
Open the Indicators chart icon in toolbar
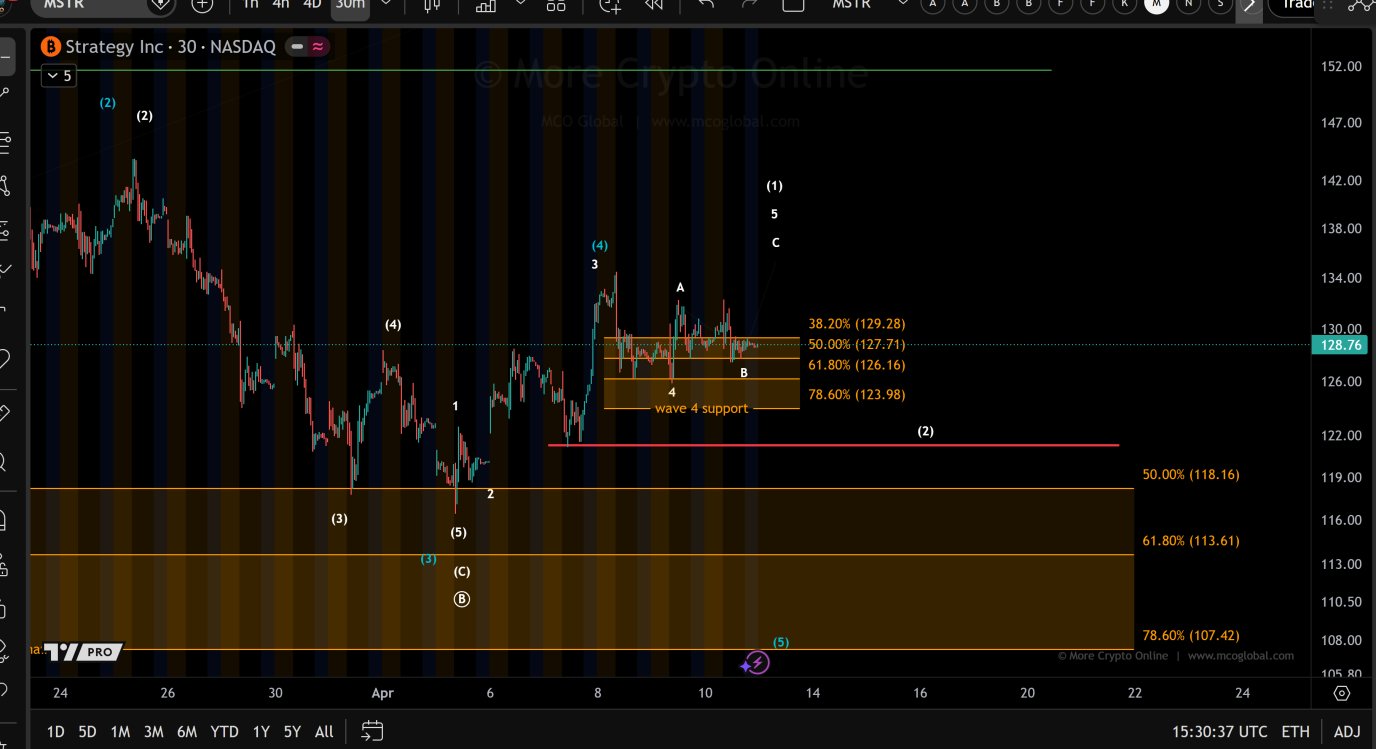coord(486,5)
